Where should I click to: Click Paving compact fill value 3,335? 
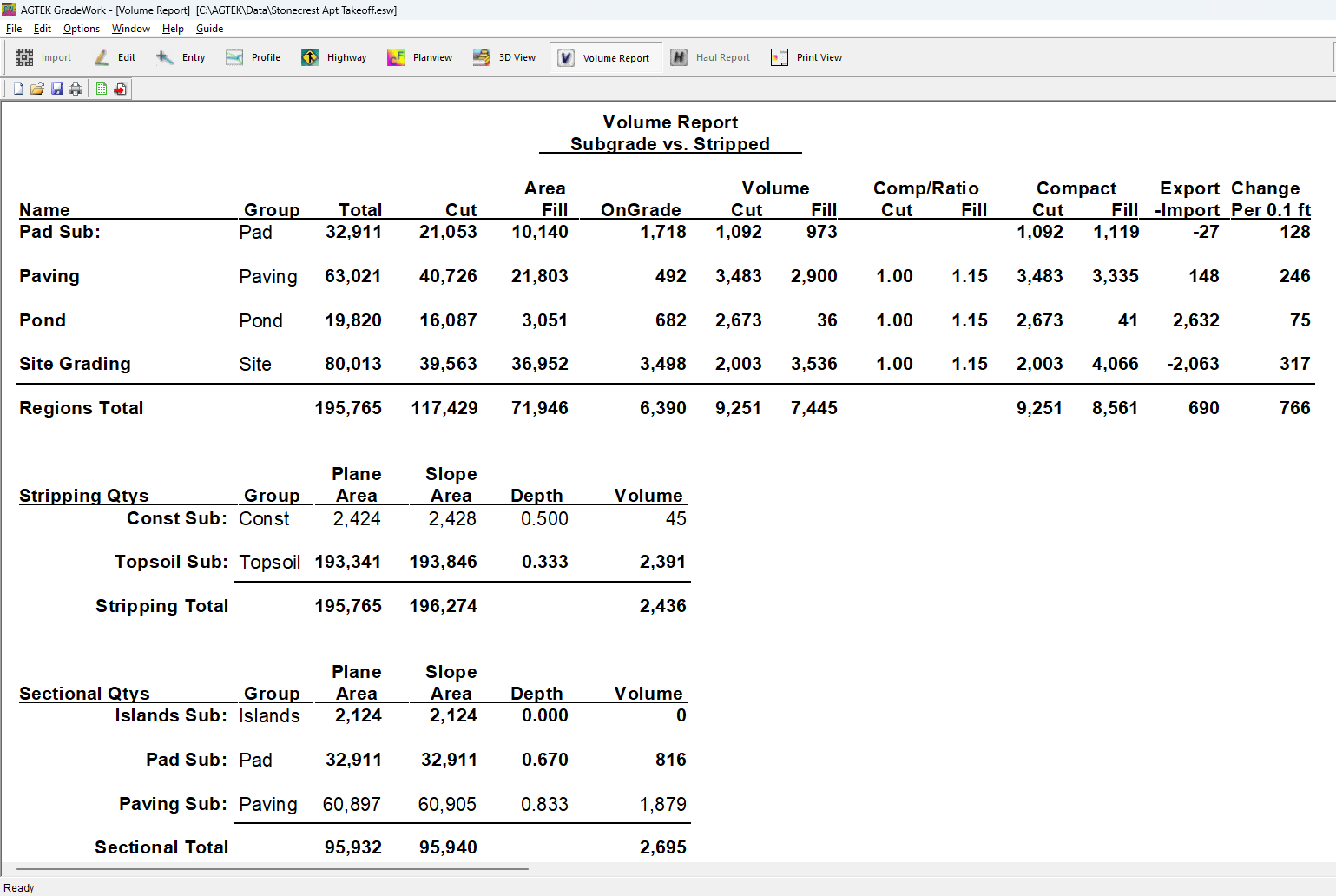click(x=1115, y=276)
